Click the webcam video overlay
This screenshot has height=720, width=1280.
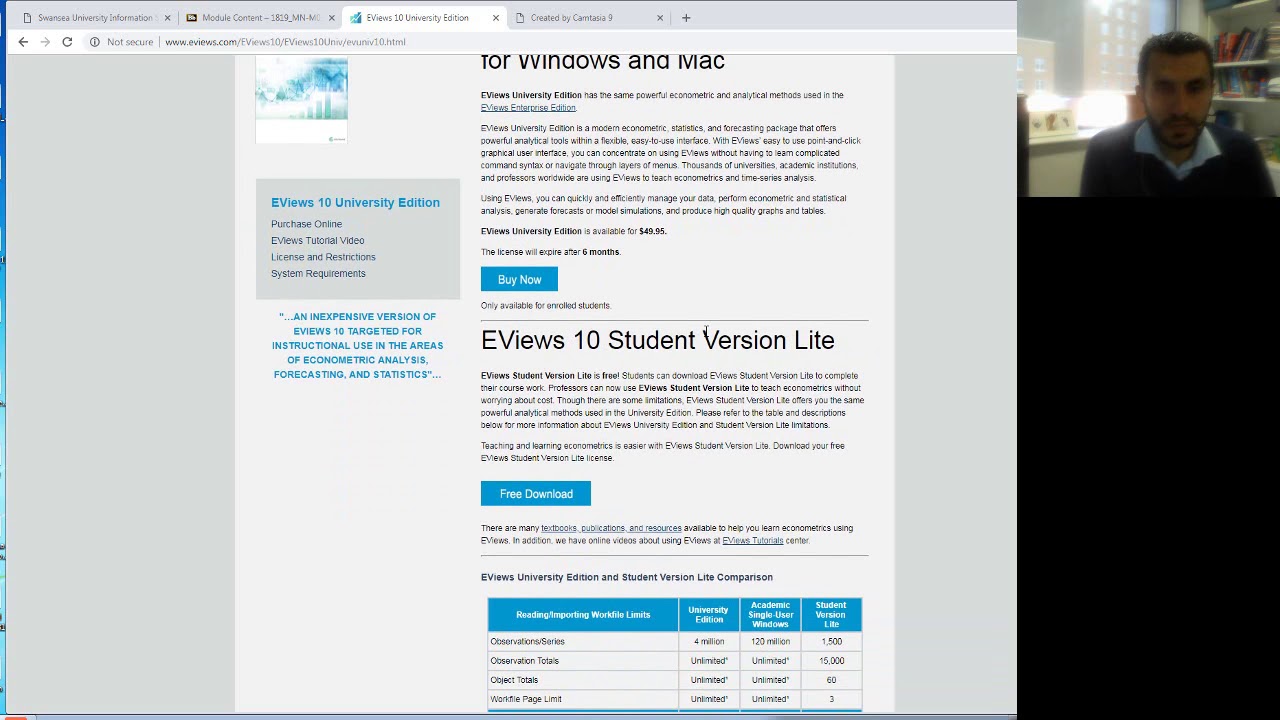[x=1148, y=98]
